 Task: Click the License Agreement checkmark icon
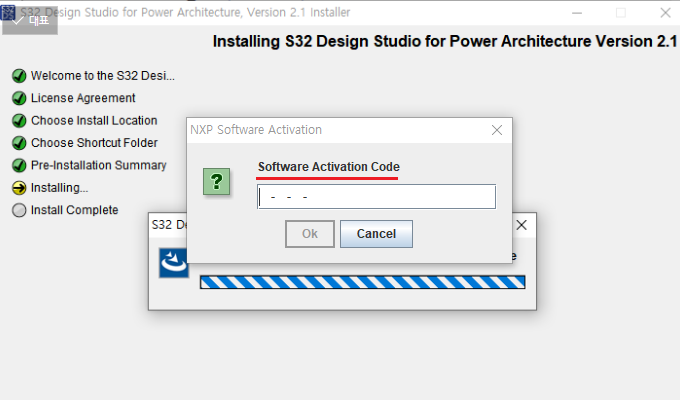19,98
